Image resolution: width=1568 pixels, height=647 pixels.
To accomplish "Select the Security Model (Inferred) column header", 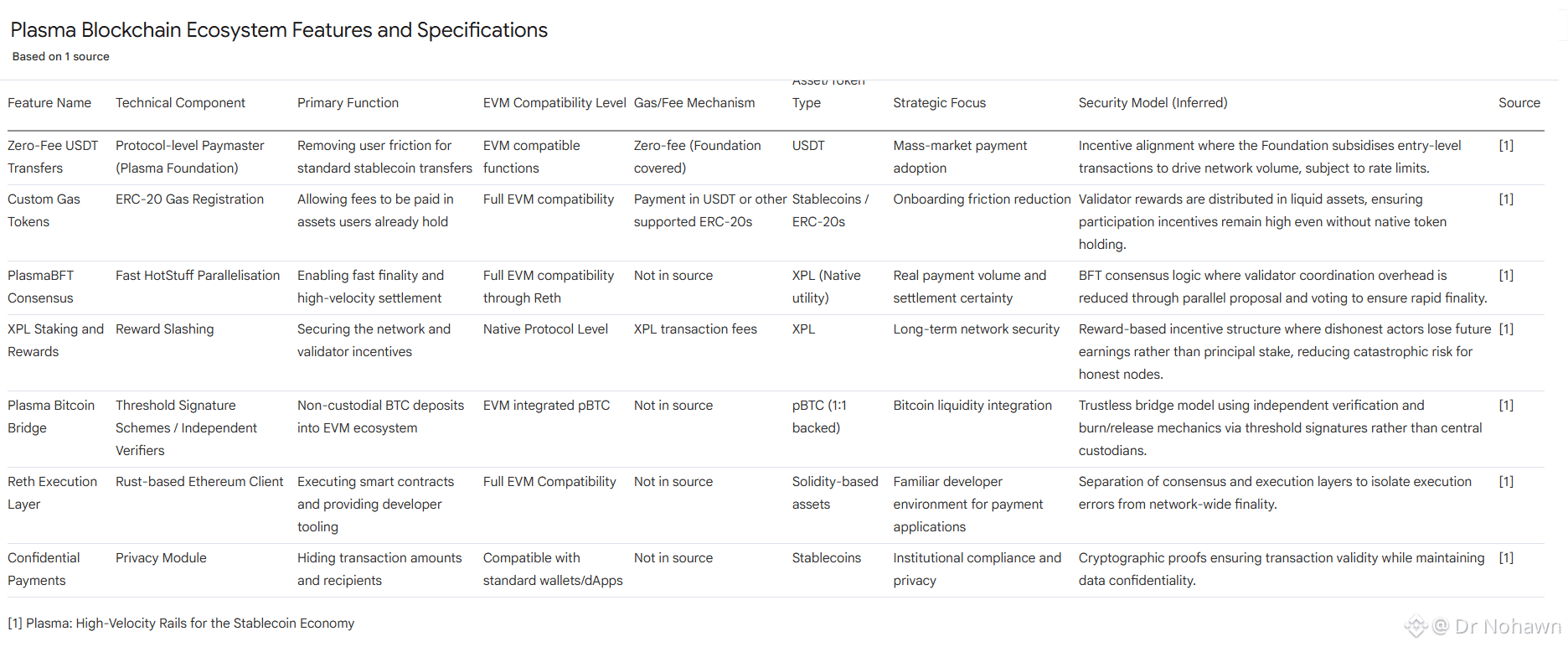I will 1153,102.
